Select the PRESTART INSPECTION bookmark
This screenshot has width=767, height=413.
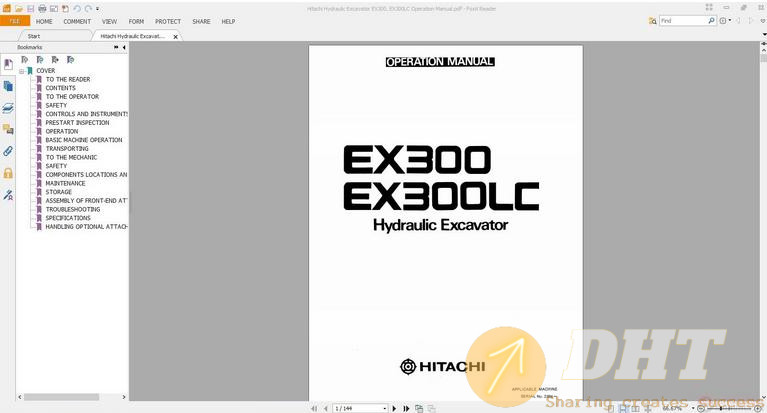tap(77, 123)
